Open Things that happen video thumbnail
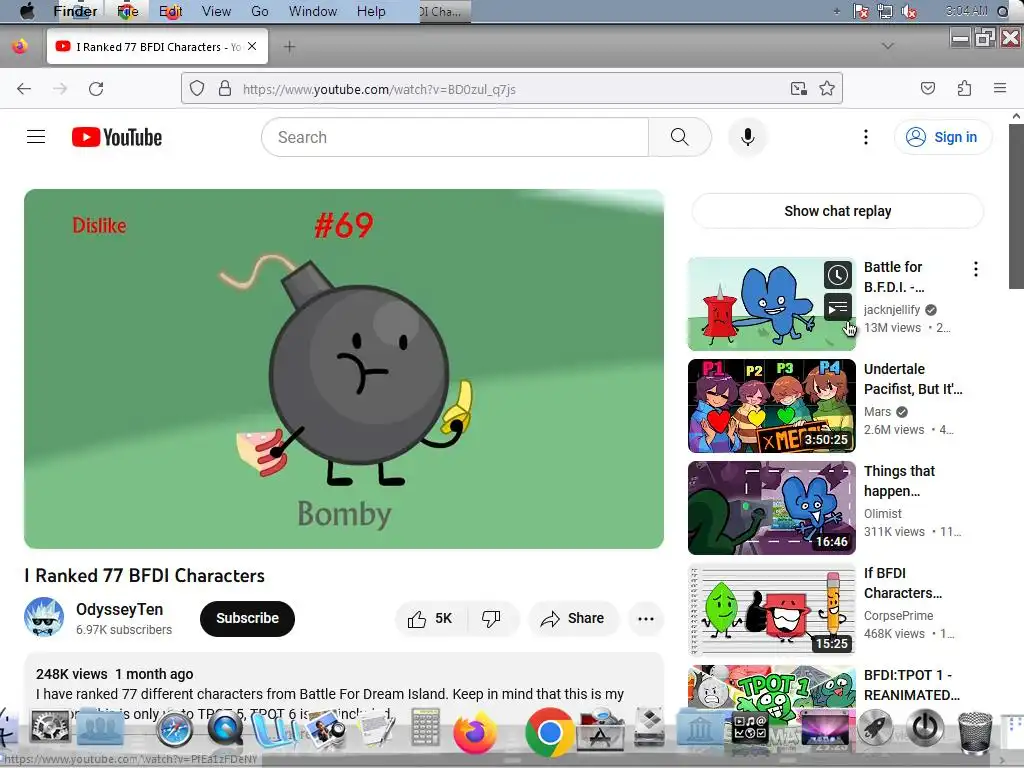Screen dimensions: 1024x768 pyautogui.click(x=771, y=507)
